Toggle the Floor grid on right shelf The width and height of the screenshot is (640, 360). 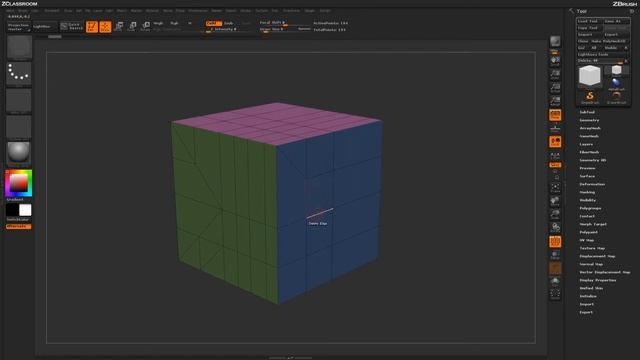click(555, 128)
